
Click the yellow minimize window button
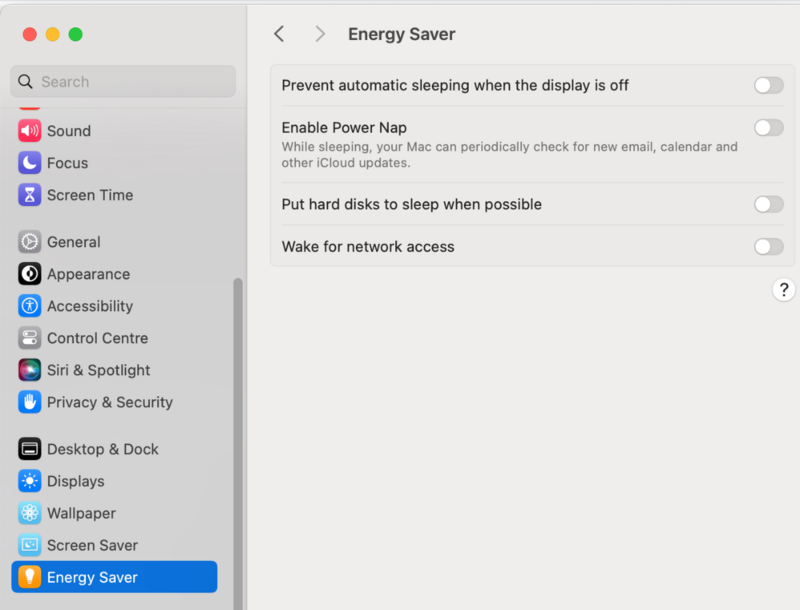click(53, 34)
